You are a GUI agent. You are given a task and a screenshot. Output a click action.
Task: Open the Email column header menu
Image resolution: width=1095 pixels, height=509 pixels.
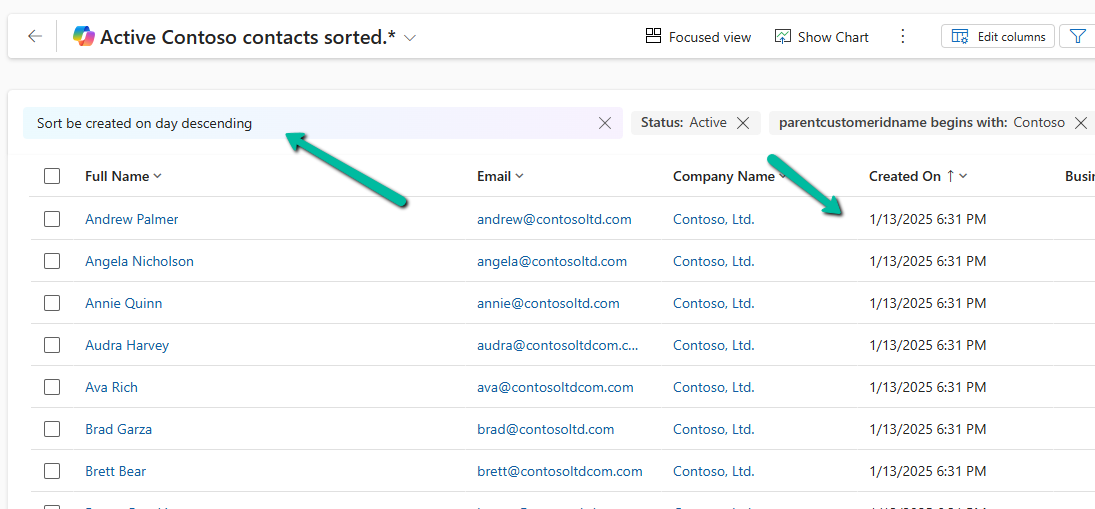500,176
